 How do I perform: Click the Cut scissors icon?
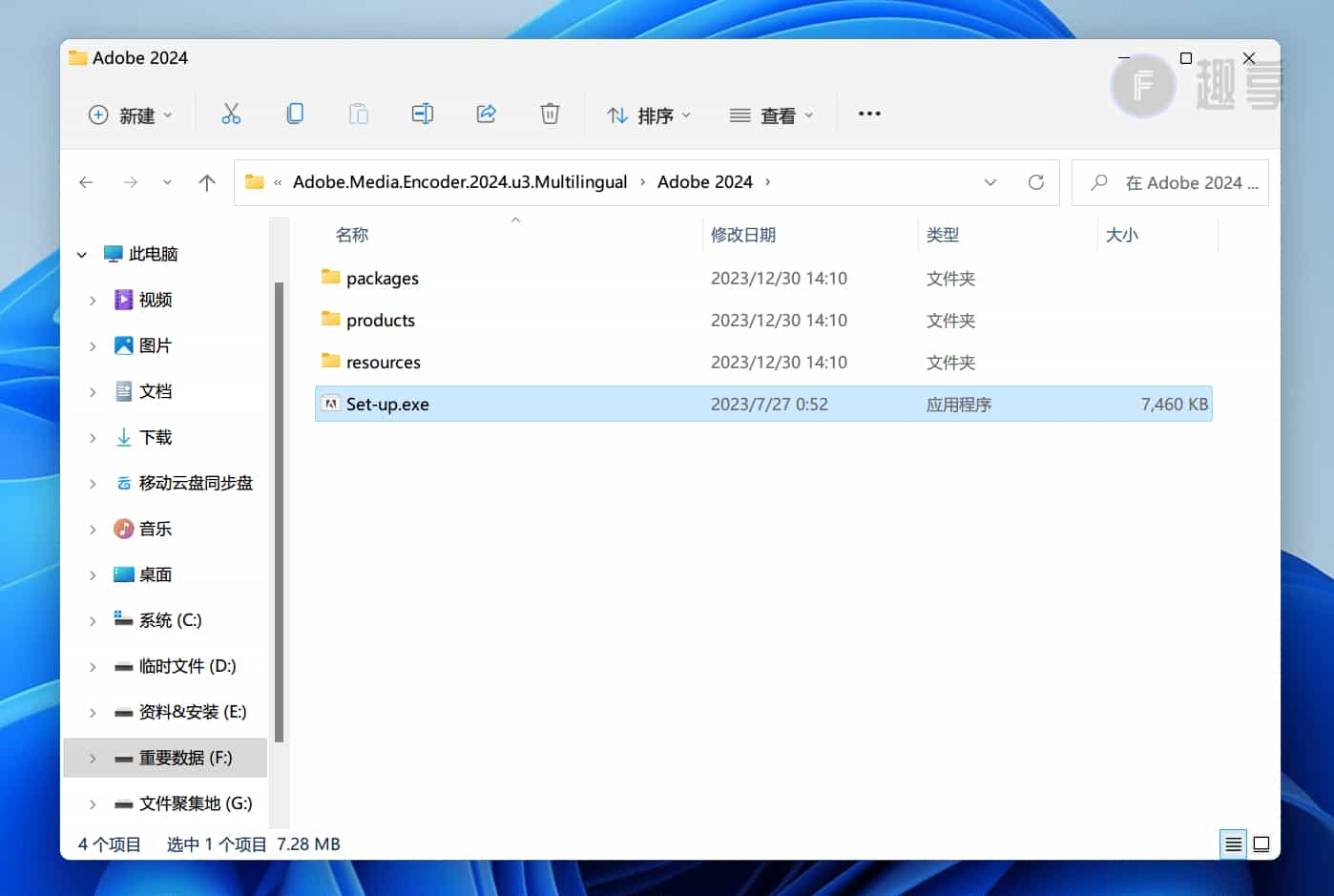(x=231, y=115)
